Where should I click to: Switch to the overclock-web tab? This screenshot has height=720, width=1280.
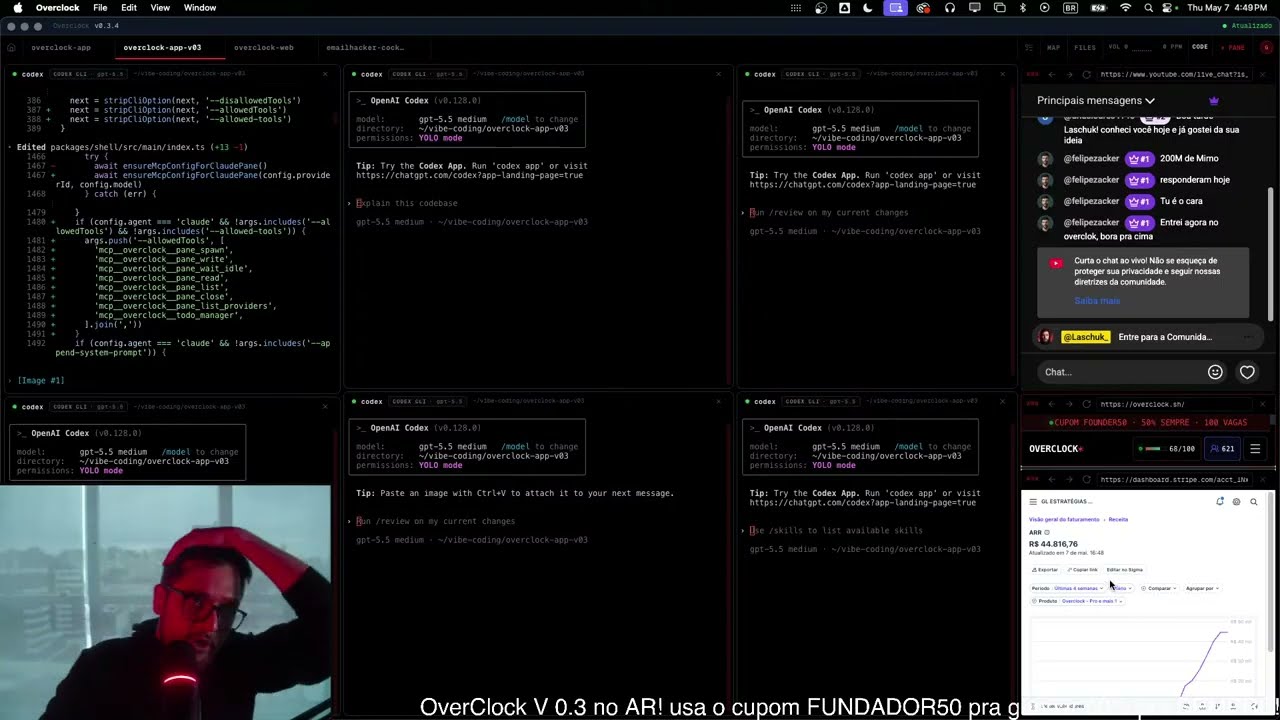click(264, 47)
